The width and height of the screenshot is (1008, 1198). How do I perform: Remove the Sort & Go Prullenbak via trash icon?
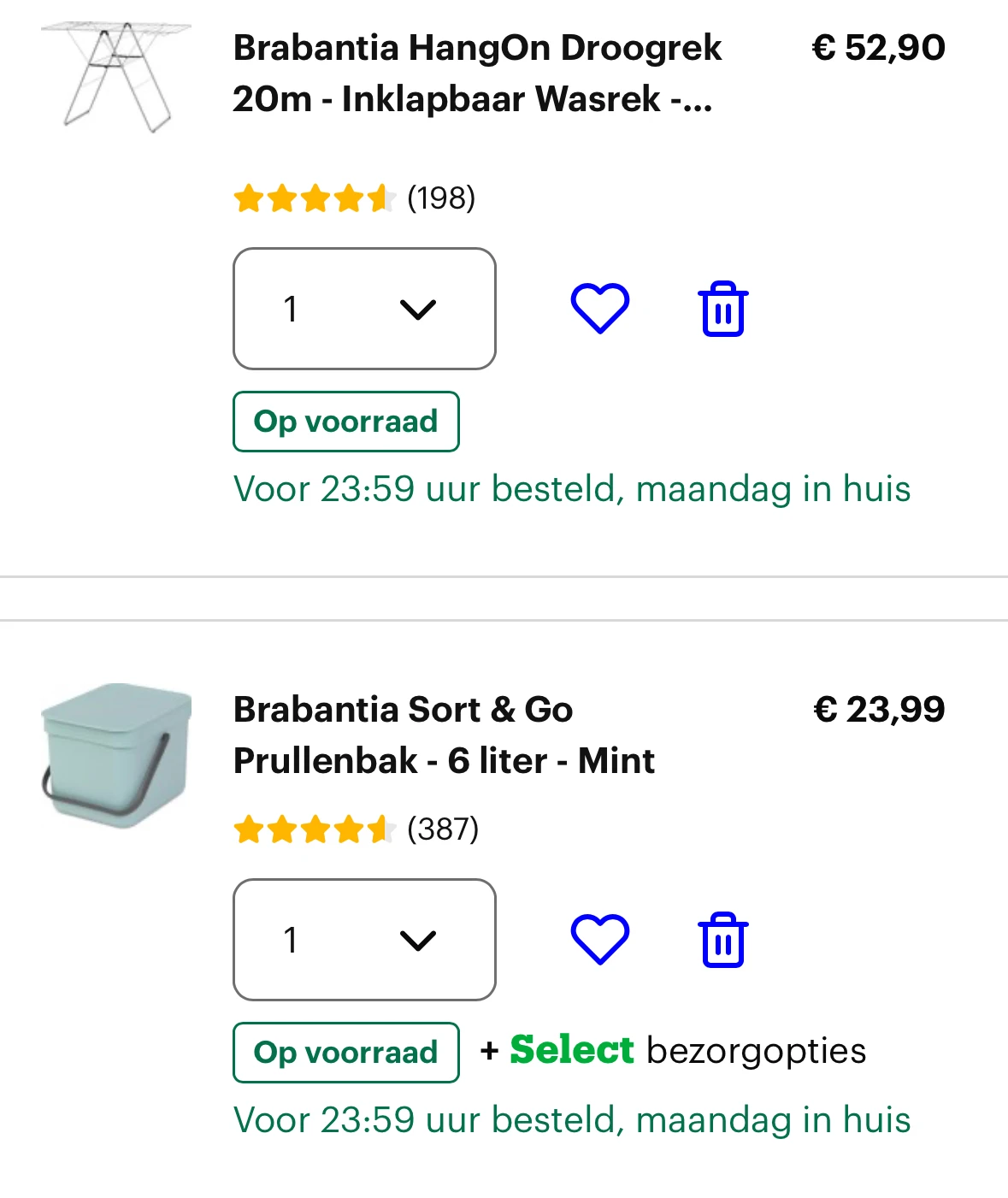pos(723,940)
